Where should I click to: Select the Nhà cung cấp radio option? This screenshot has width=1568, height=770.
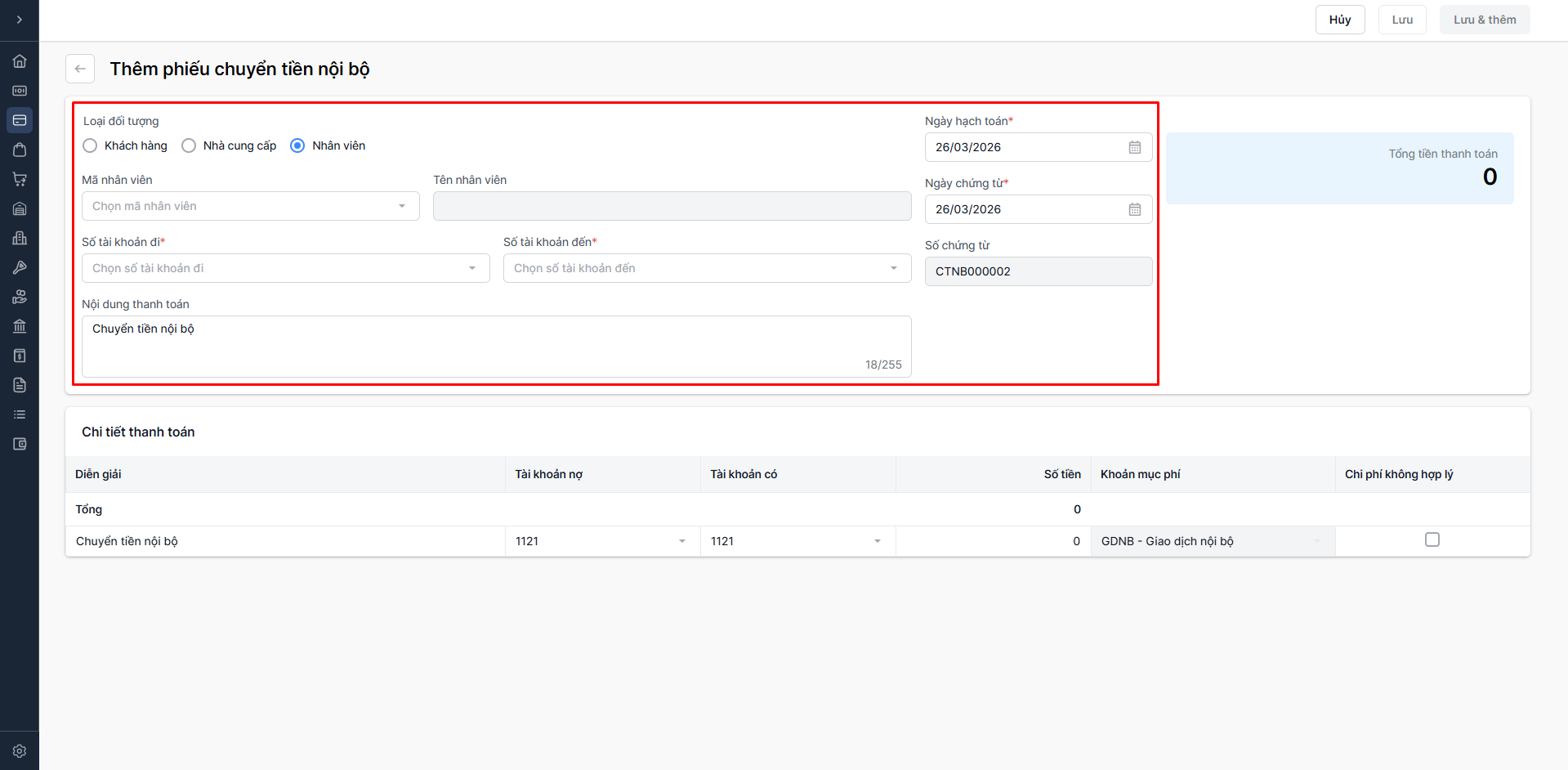(189, 145)
